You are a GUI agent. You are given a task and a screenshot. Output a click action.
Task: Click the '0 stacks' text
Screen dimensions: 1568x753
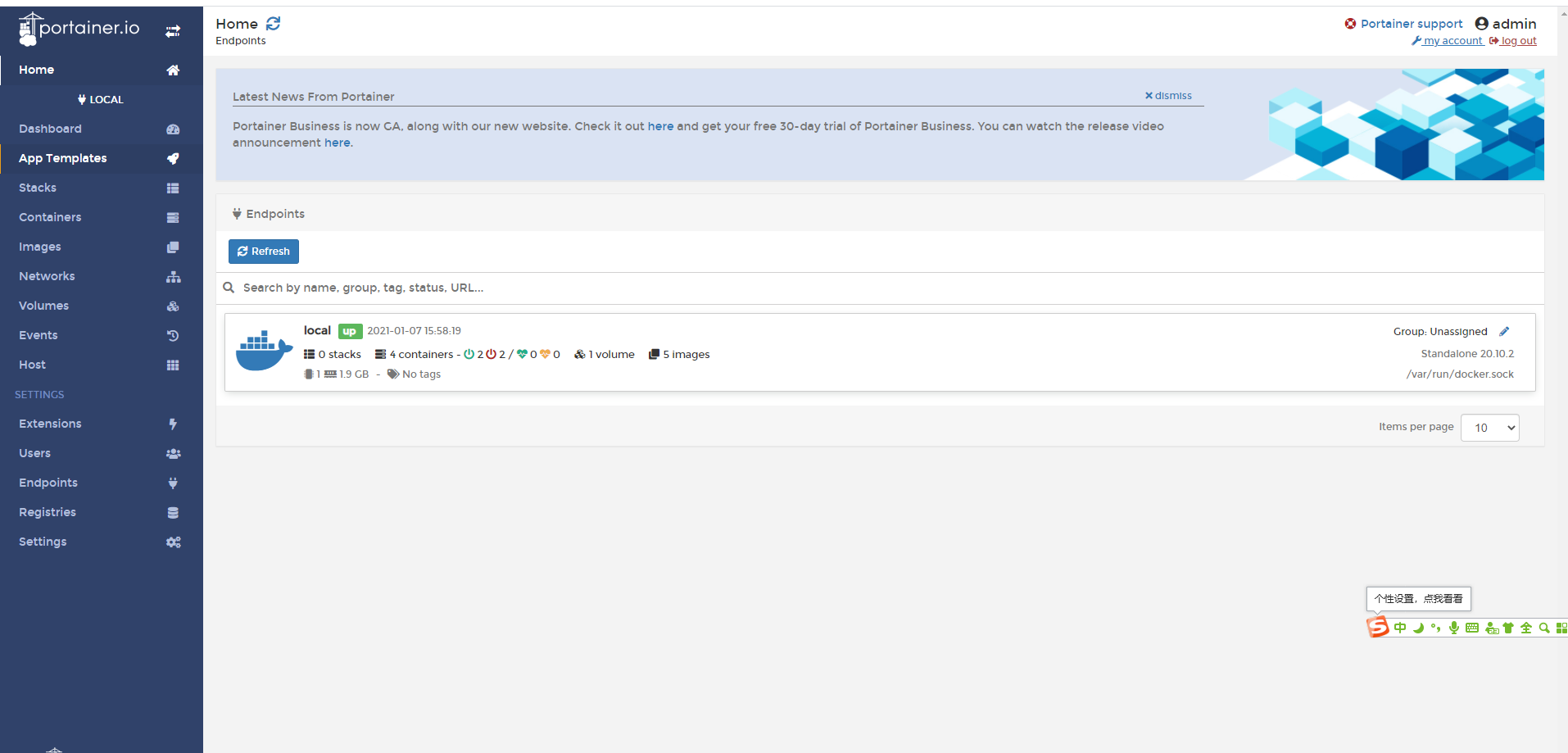(x=340, y=355)
